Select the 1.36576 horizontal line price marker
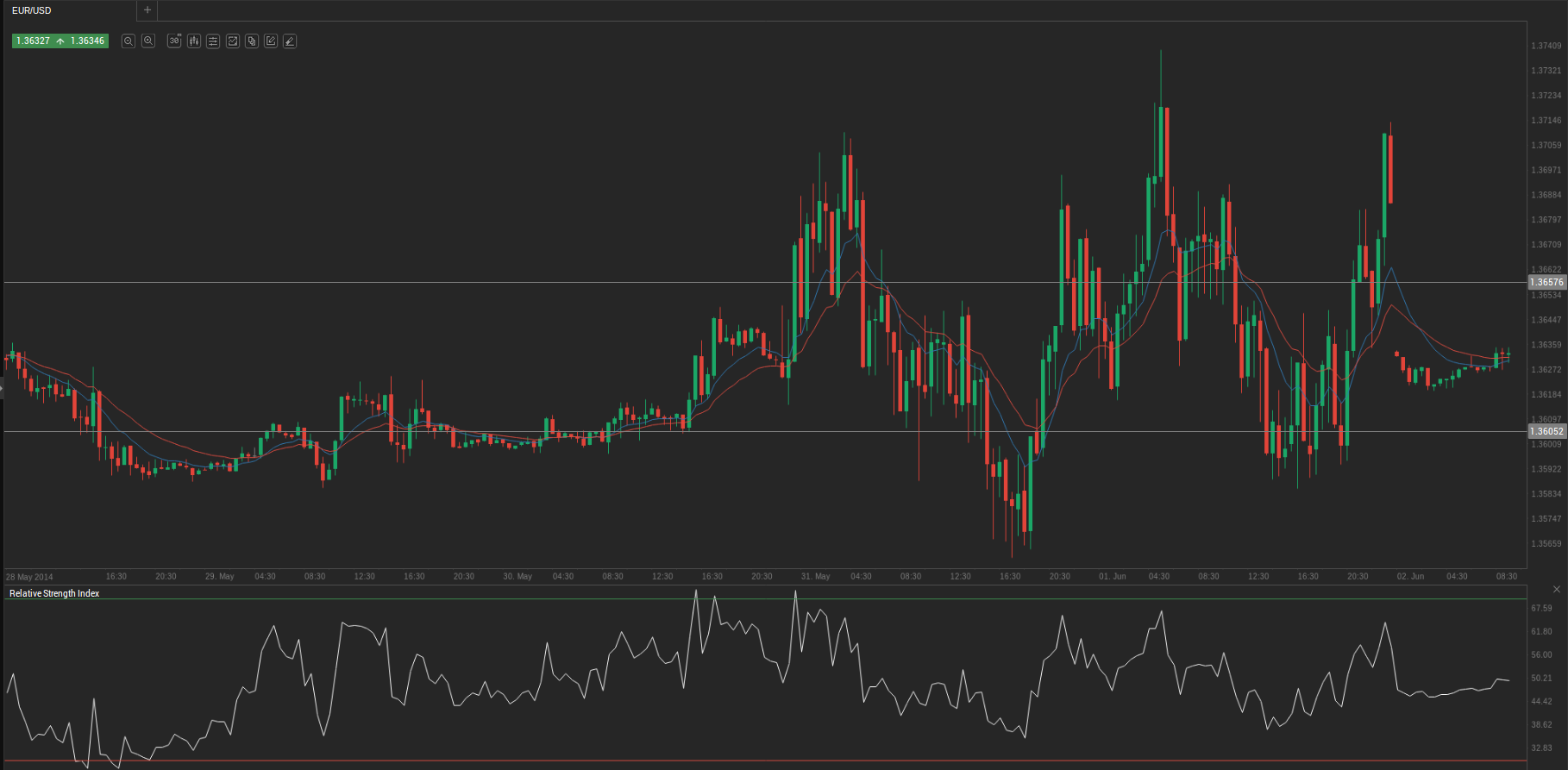Image resolution: width=1568 pixels, height=770 pixels. pyautogui.click(x=1546, y=282)
